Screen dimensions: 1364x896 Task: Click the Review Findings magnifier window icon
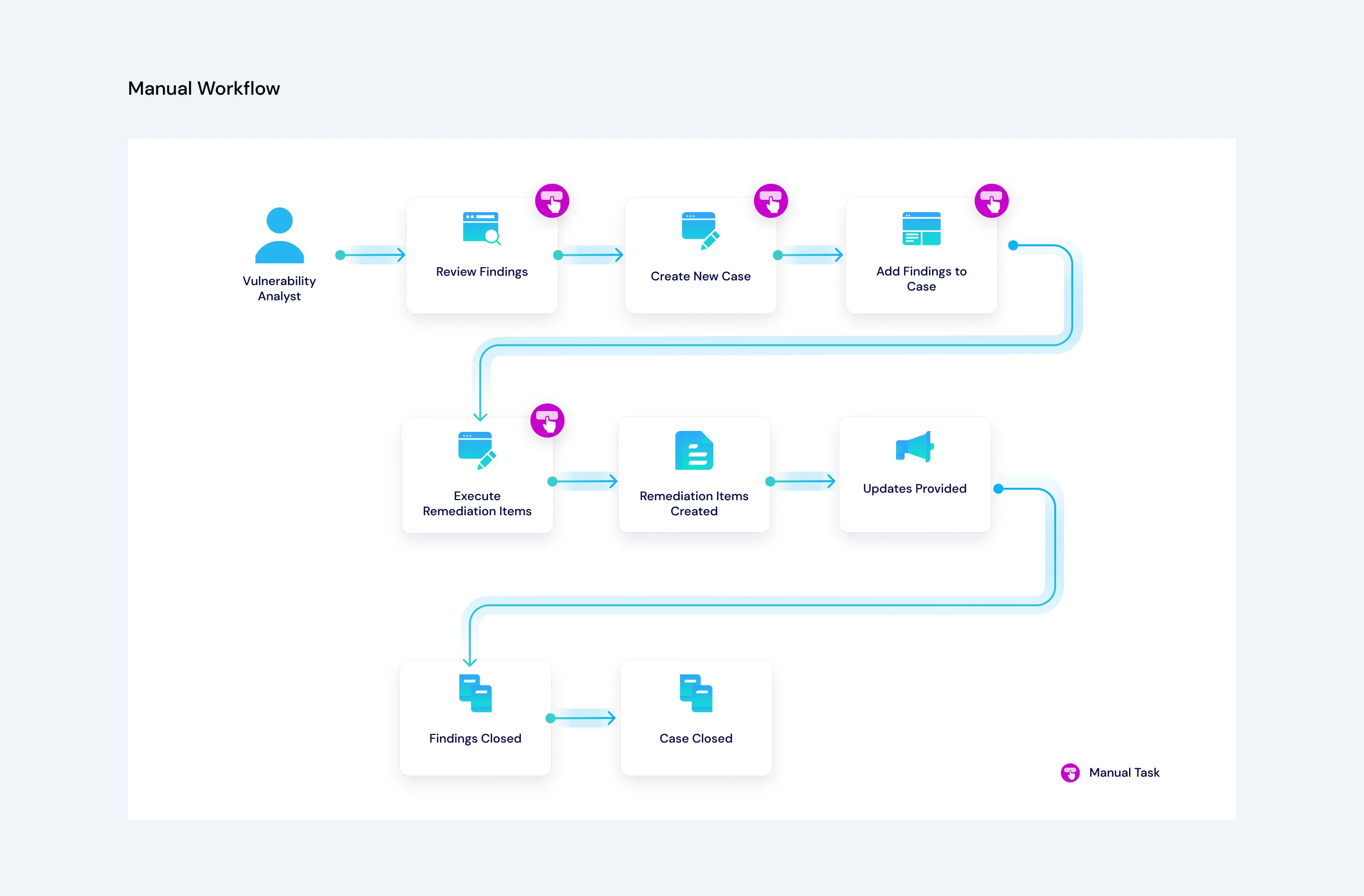pos(481,229)
